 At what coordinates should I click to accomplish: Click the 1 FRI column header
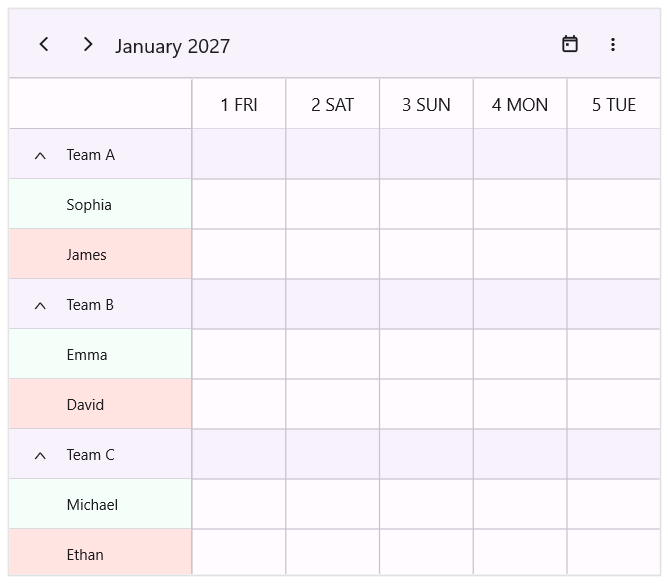click(239, 104)
